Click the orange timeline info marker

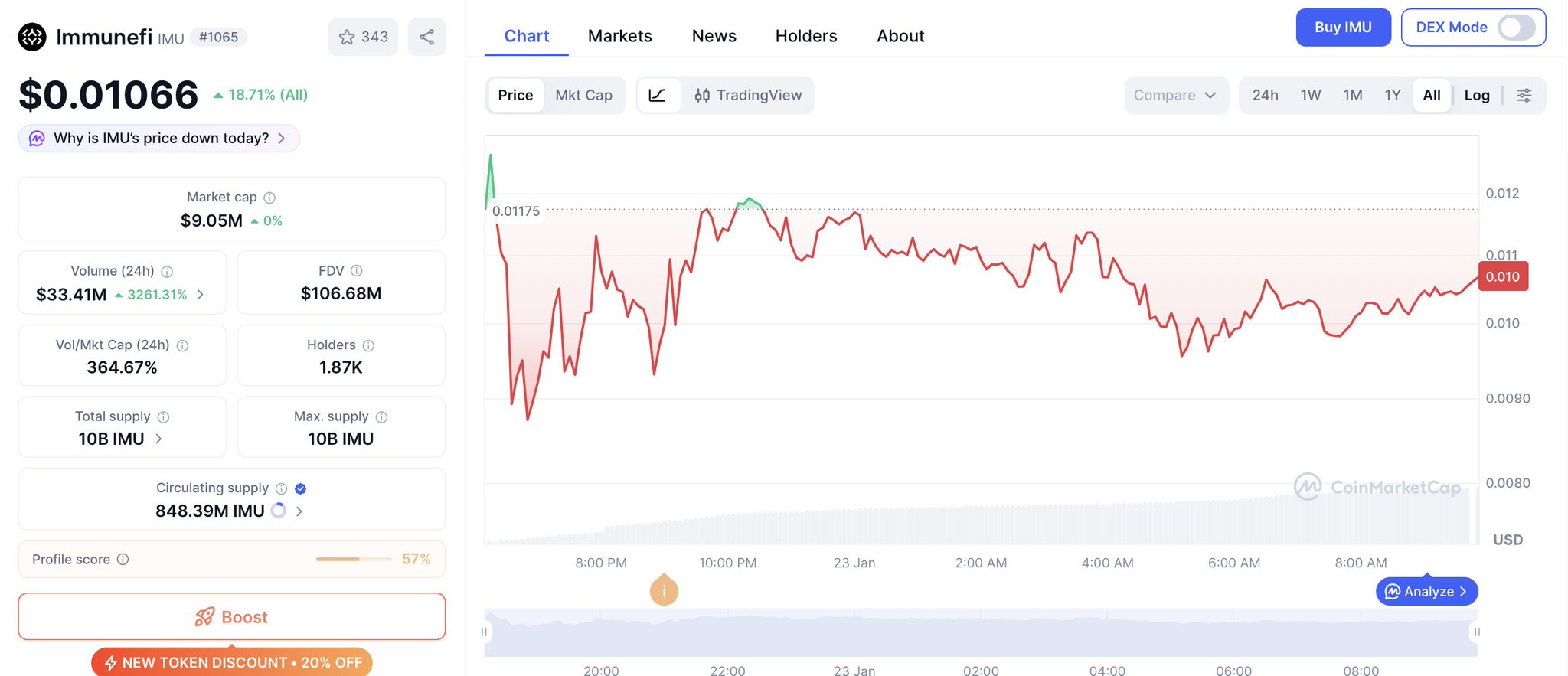pyautogui.click(x=664, y=591)
